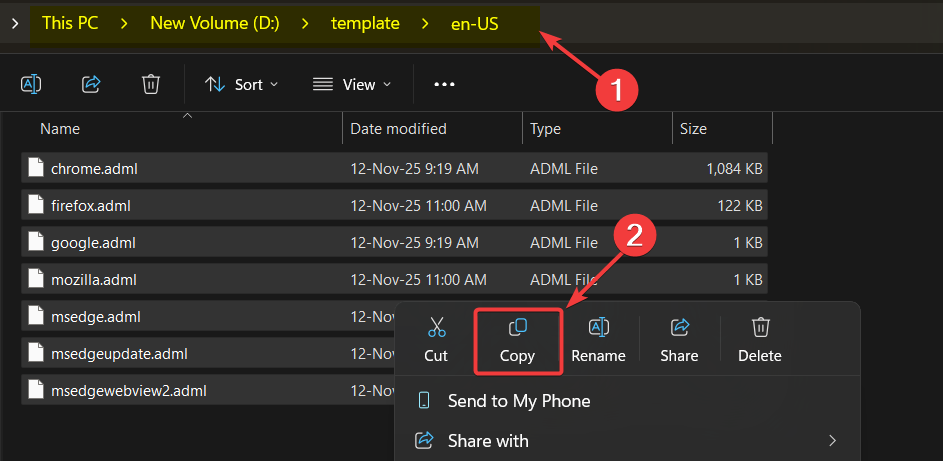Click the firefox.adml date 12-Nov-25 11:00 AM
The height and width of the screenshot is (461, 943).
pos(418,206)
